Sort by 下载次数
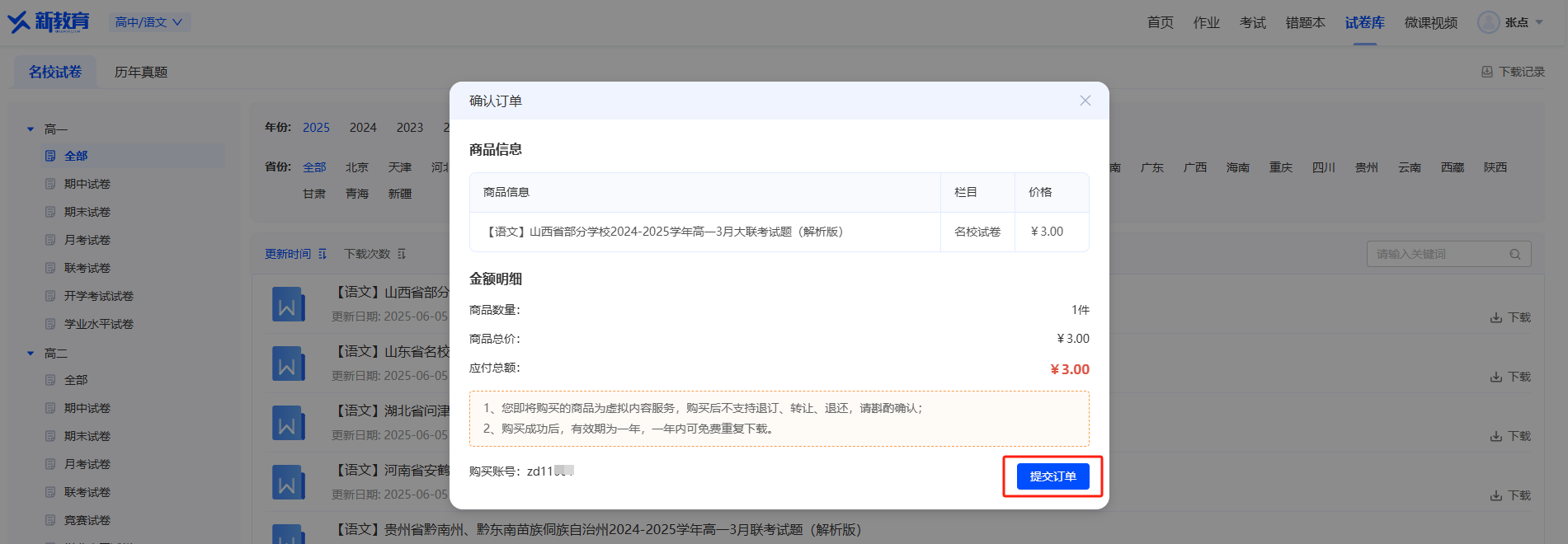The image size is (1568, 544). point(367,254)
